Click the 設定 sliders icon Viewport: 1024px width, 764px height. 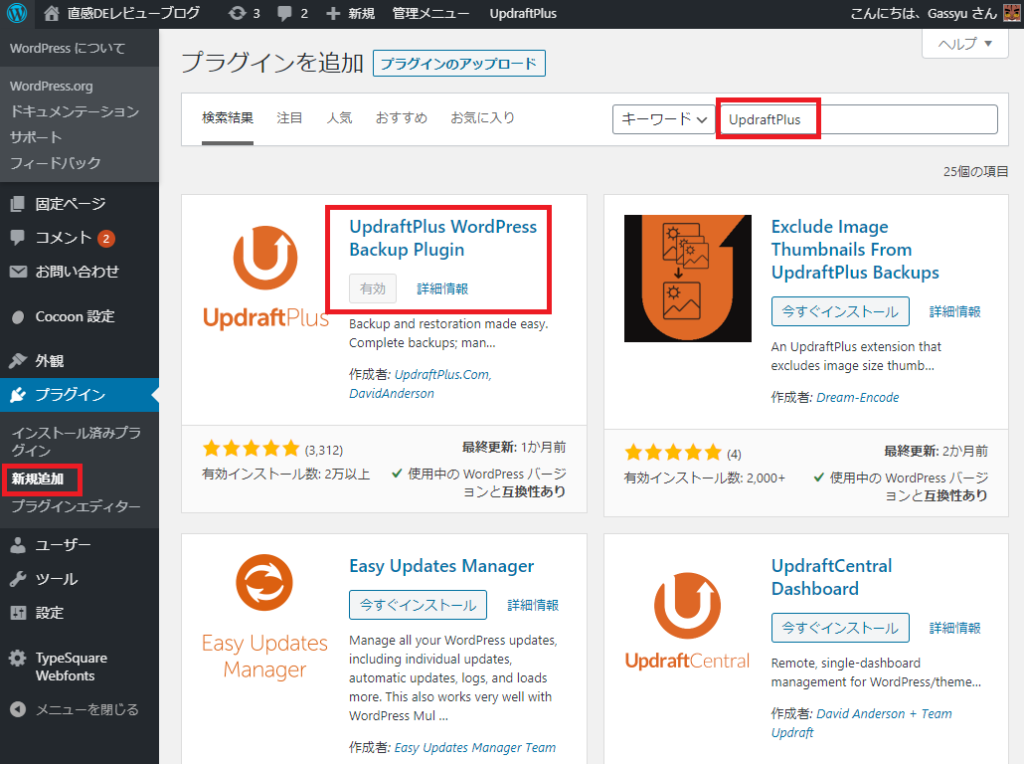click(18, 613)
